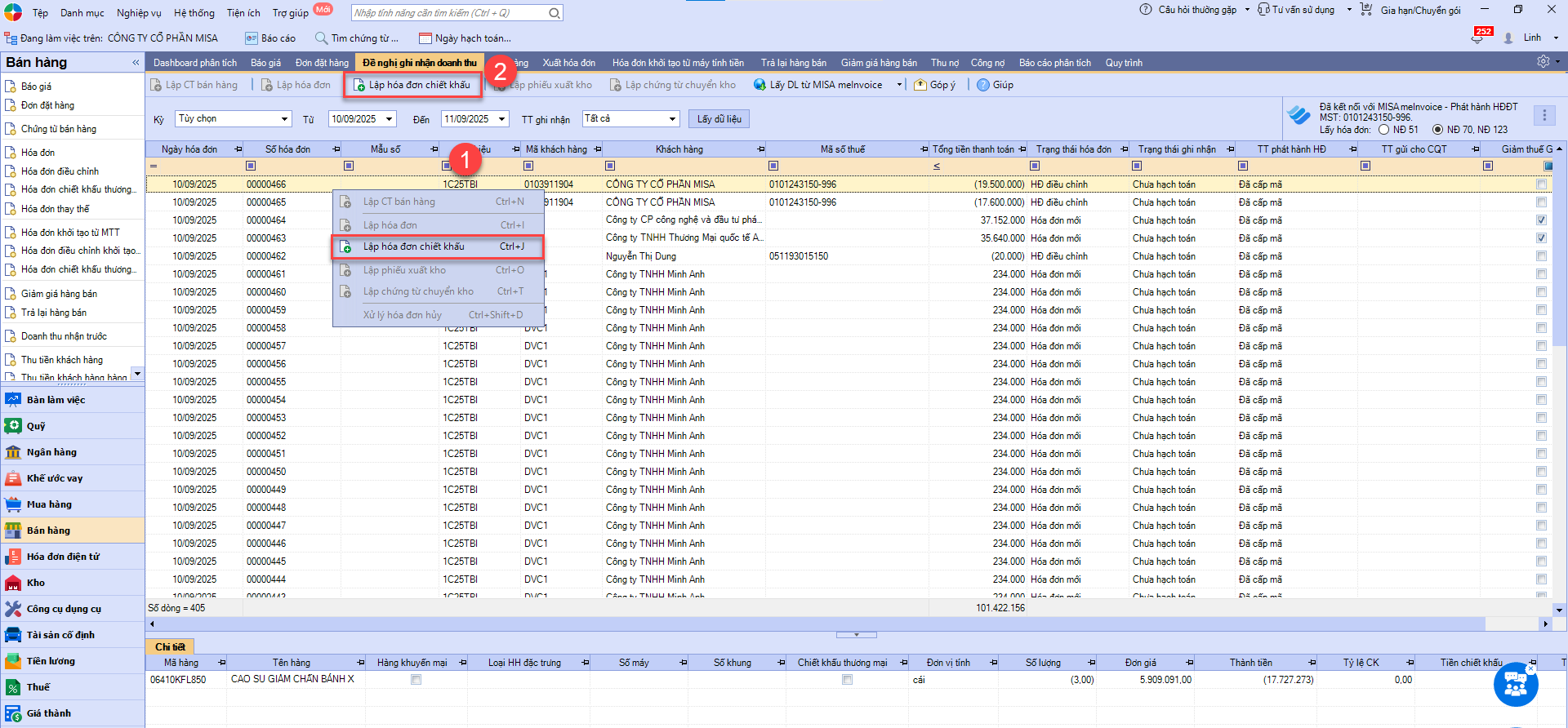Viewport: 1568px width, 728px height.
Task: Click Lấy DL từ MISA meInvoice icon
Action: pos(759,85)
